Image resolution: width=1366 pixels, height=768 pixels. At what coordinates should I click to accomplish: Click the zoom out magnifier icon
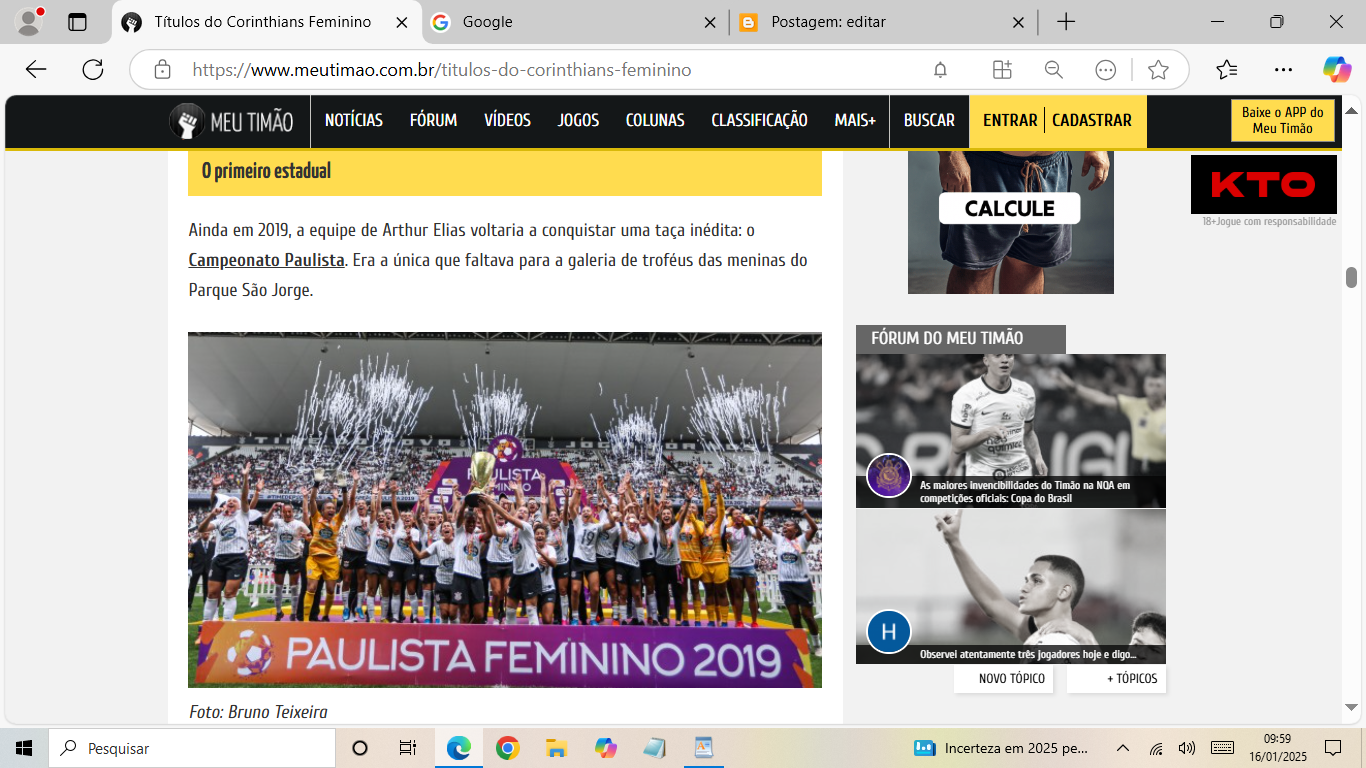pyautogui.click(x=1053, y=70)
